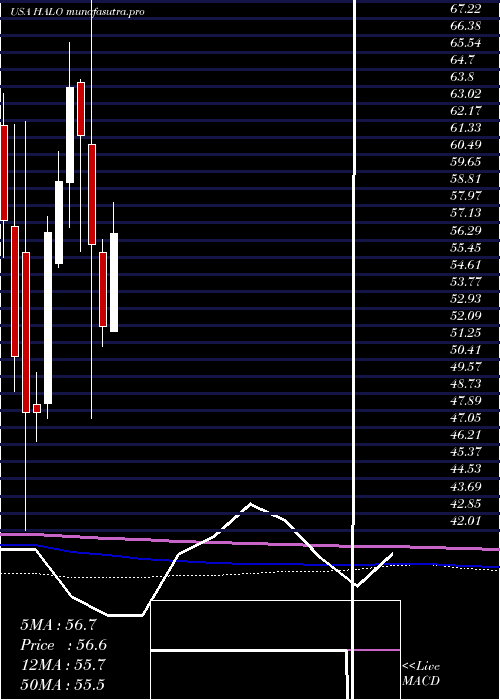
Task: Select the 65.54 price axis label
Action: point(465,42)
